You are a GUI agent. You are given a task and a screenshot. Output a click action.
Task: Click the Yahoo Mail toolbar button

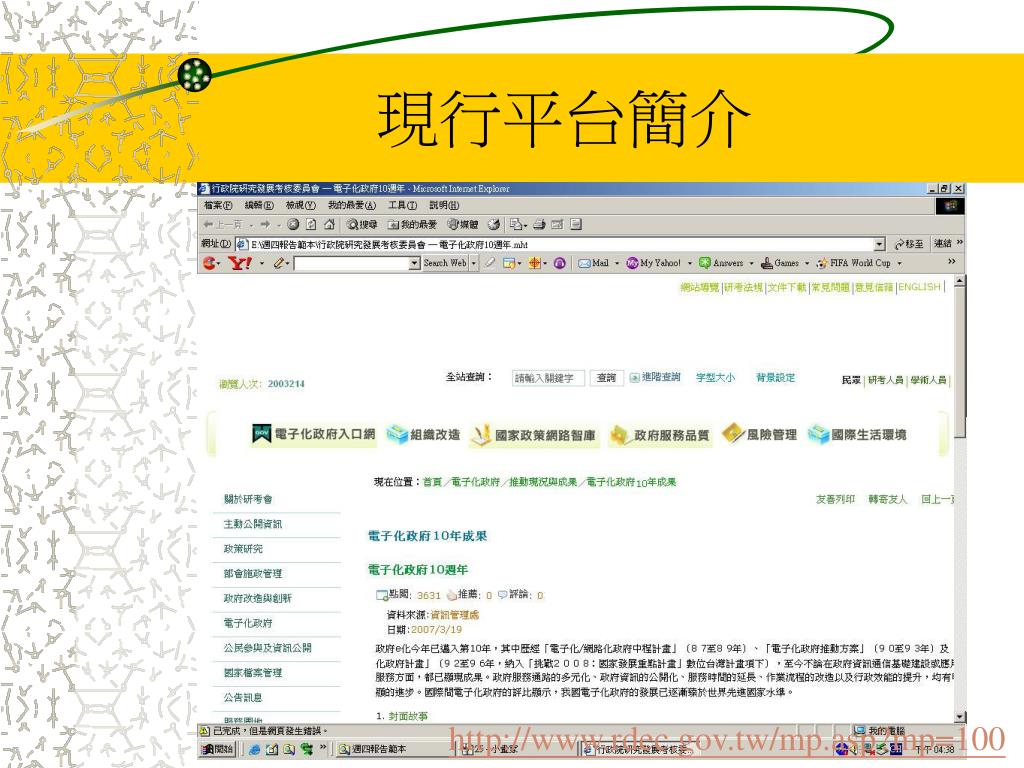pyautogui.click(x=594, y=263)
